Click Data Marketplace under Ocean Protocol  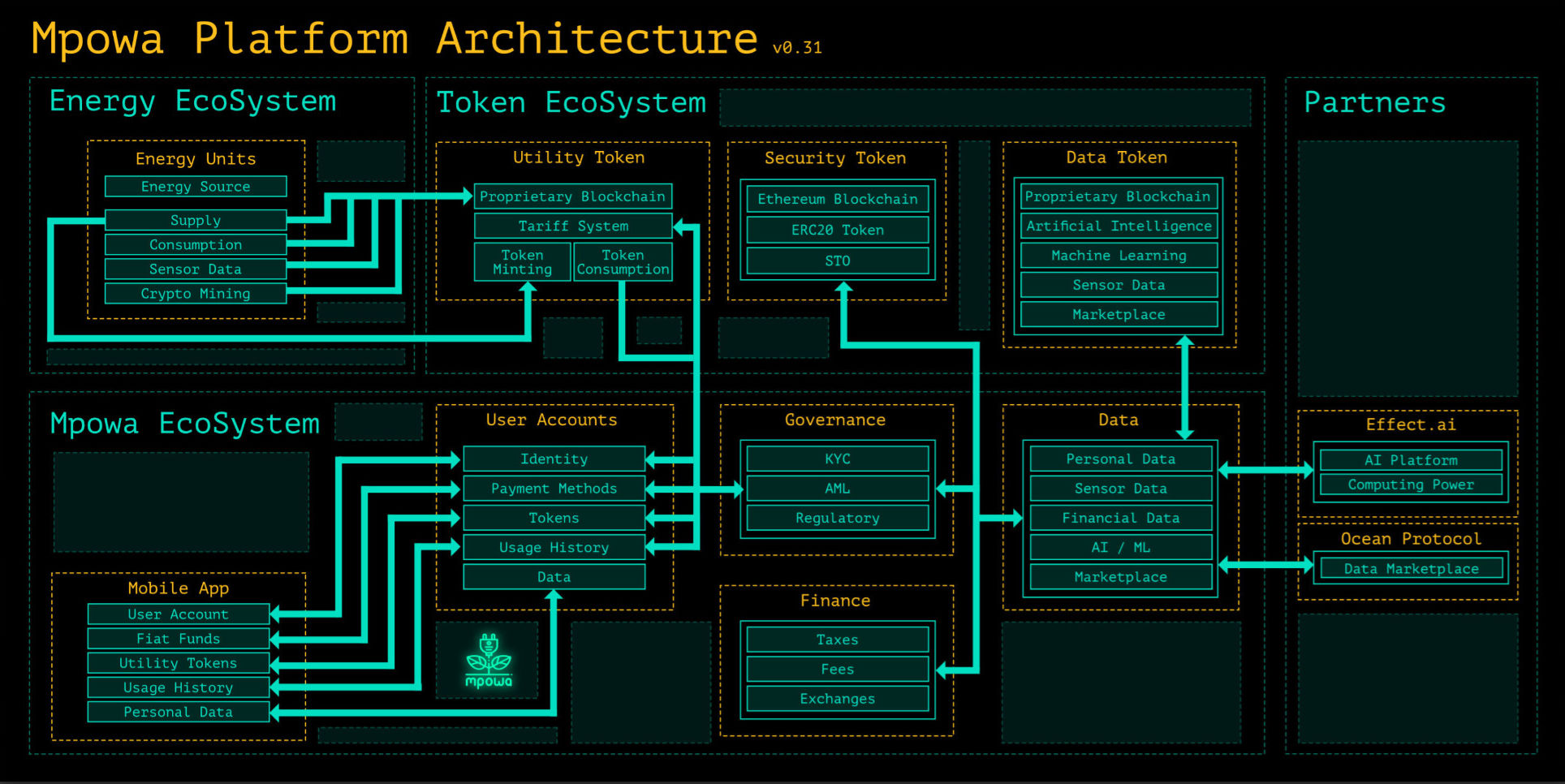1412,569
